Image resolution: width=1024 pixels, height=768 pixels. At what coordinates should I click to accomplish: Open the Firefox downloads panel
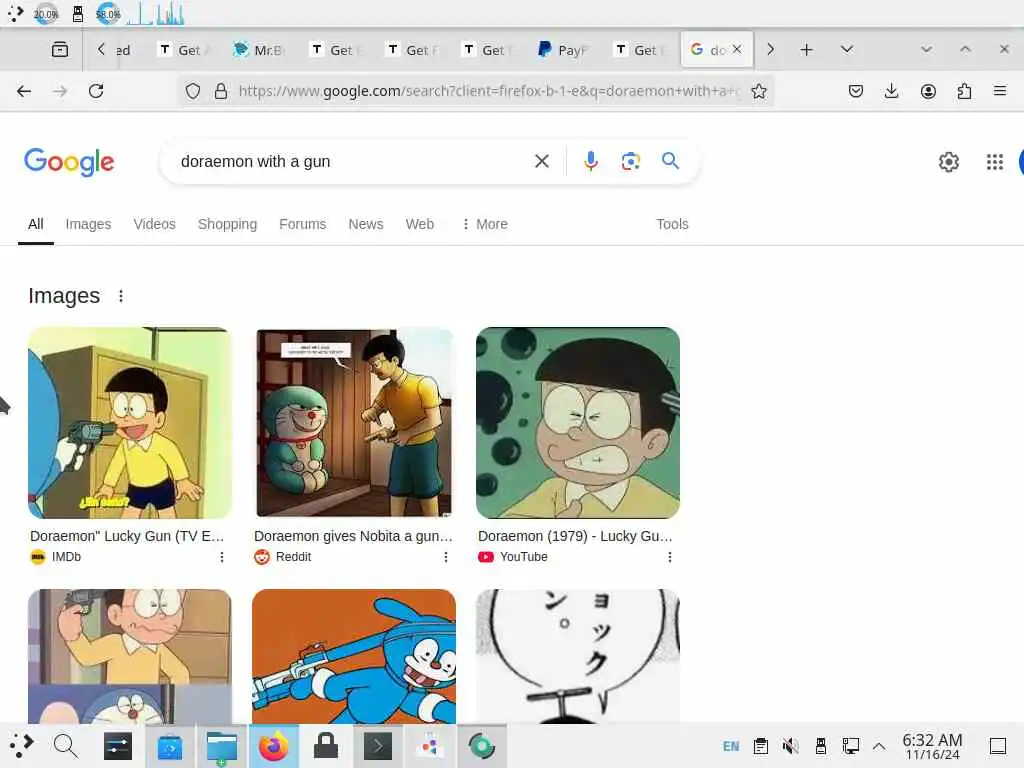tap(891, 91)
